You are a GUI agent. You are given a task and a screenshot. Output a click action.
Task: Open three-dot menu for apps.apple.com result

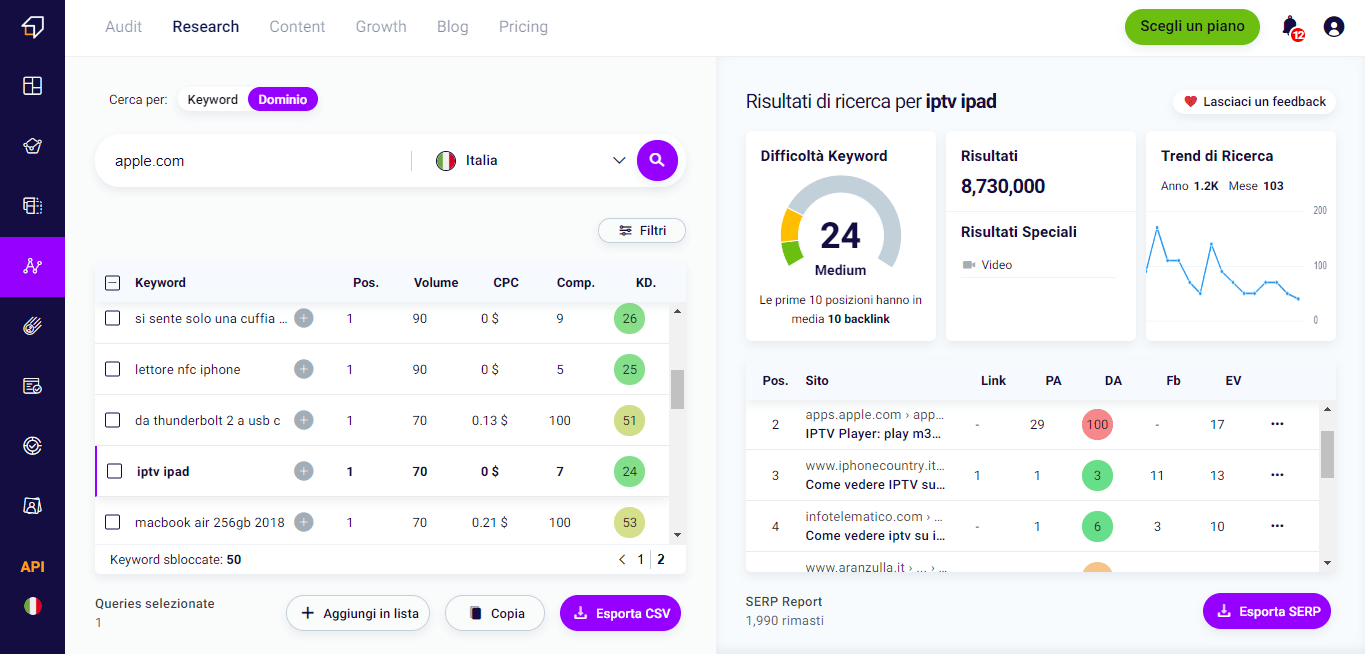click(1277, 424)
